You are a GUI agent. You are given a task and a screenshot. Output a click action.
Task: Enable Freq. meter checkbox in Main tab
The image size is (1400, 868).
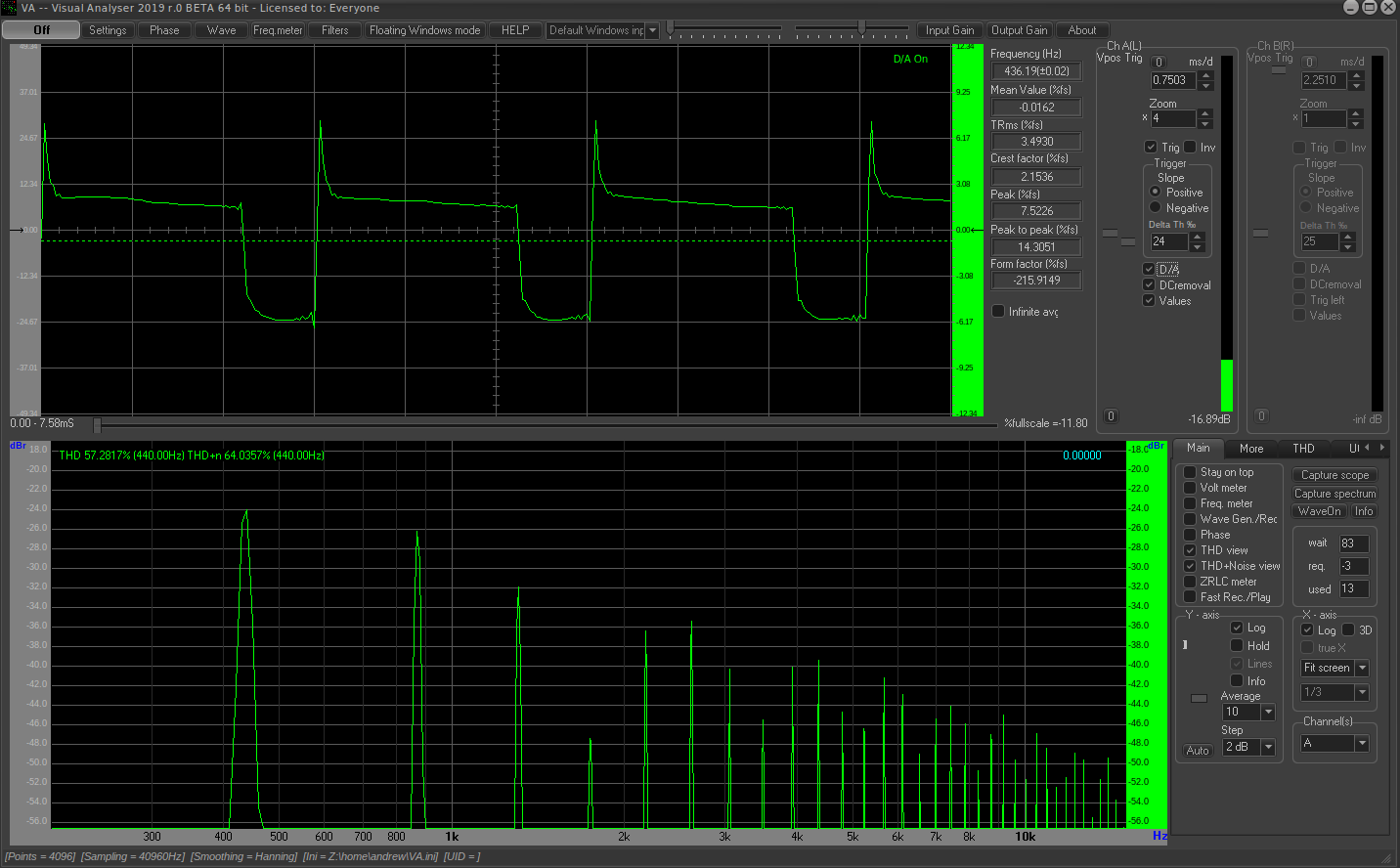(x=1190, y=503)
